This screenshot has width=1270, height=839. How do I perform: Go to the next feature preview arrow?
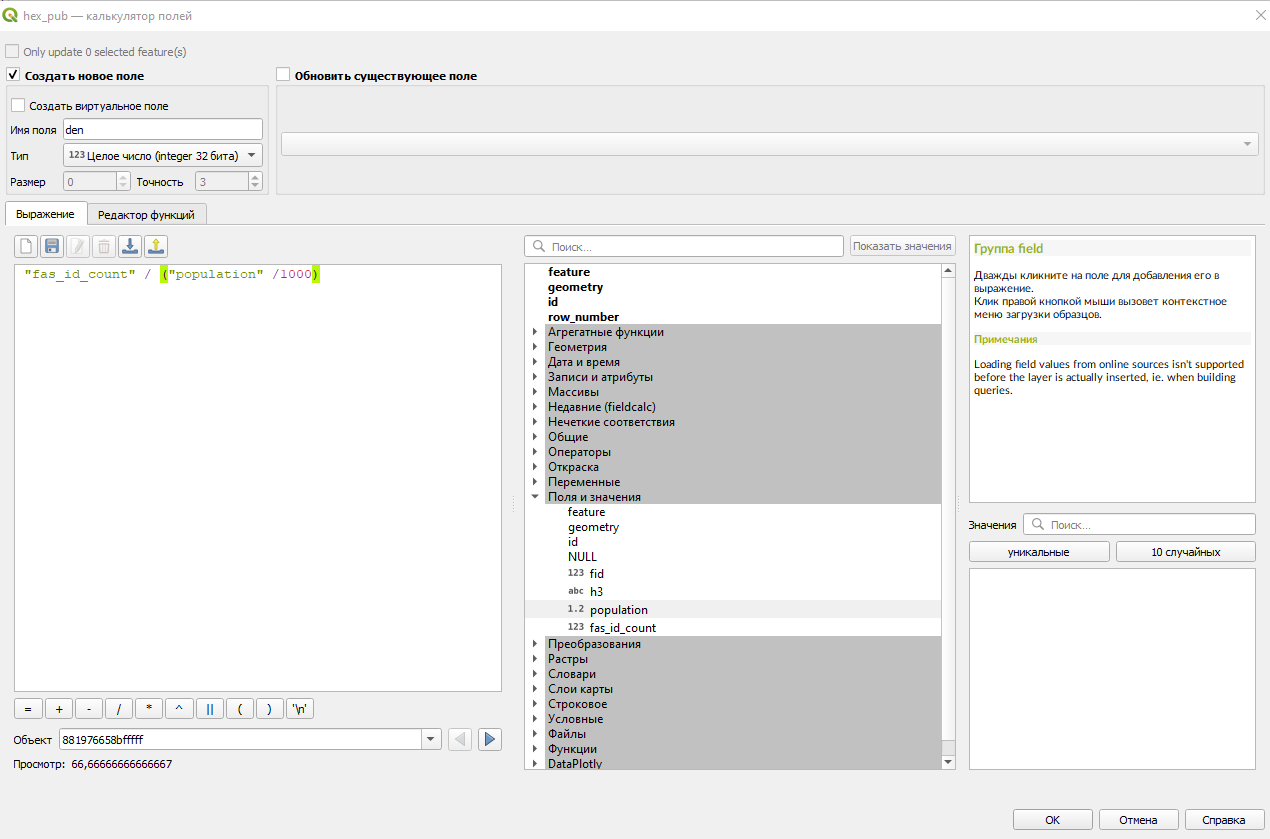tap(489, 739)
